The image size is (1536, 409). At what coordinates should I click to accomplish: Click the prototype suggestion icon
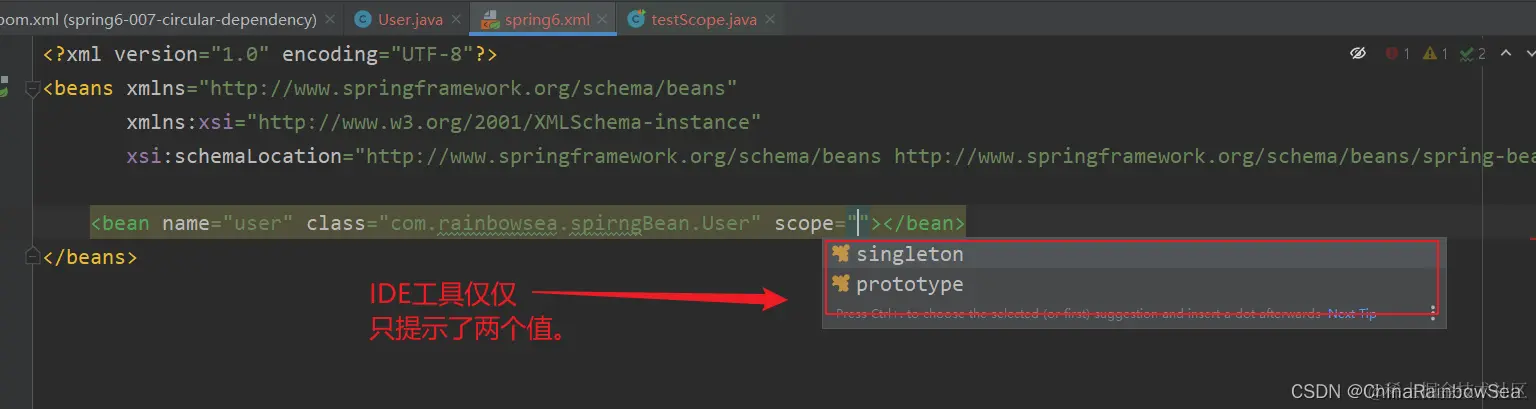coord(840,284)
